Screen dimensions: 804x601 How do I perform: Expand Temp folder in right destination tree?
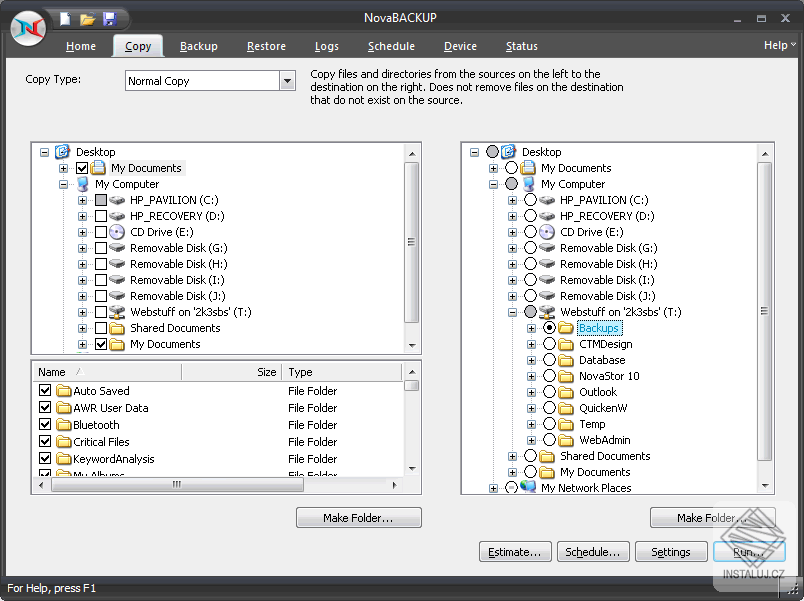point(531,425)
